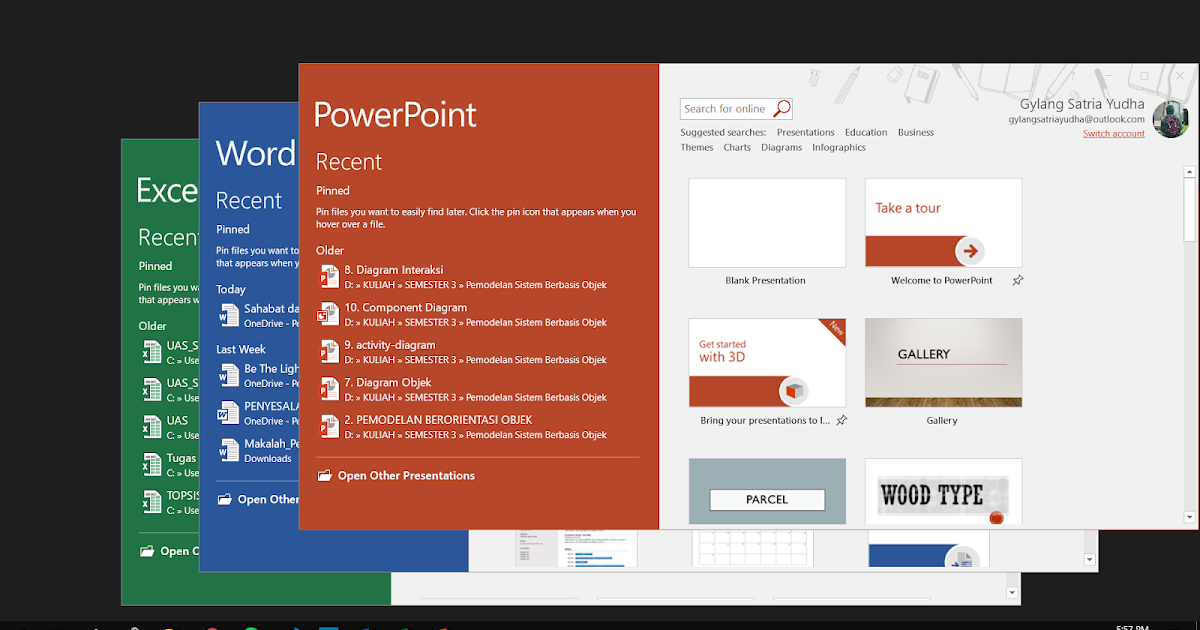Open the Get started with 3D template

[767, 363]
